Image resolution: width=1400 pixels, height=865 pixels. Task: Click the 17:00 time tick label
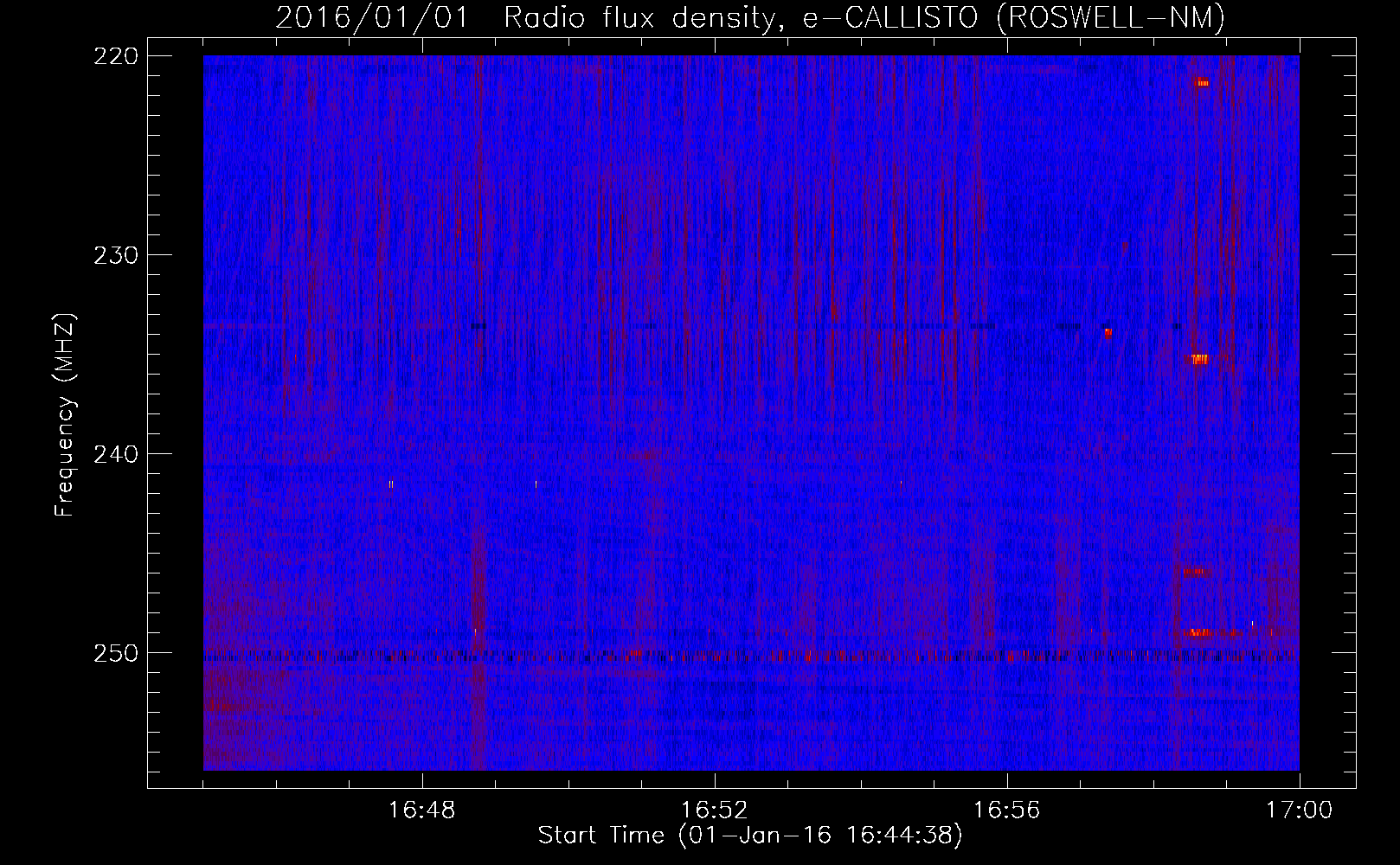pyautogui.click(x=1299, y=811)
